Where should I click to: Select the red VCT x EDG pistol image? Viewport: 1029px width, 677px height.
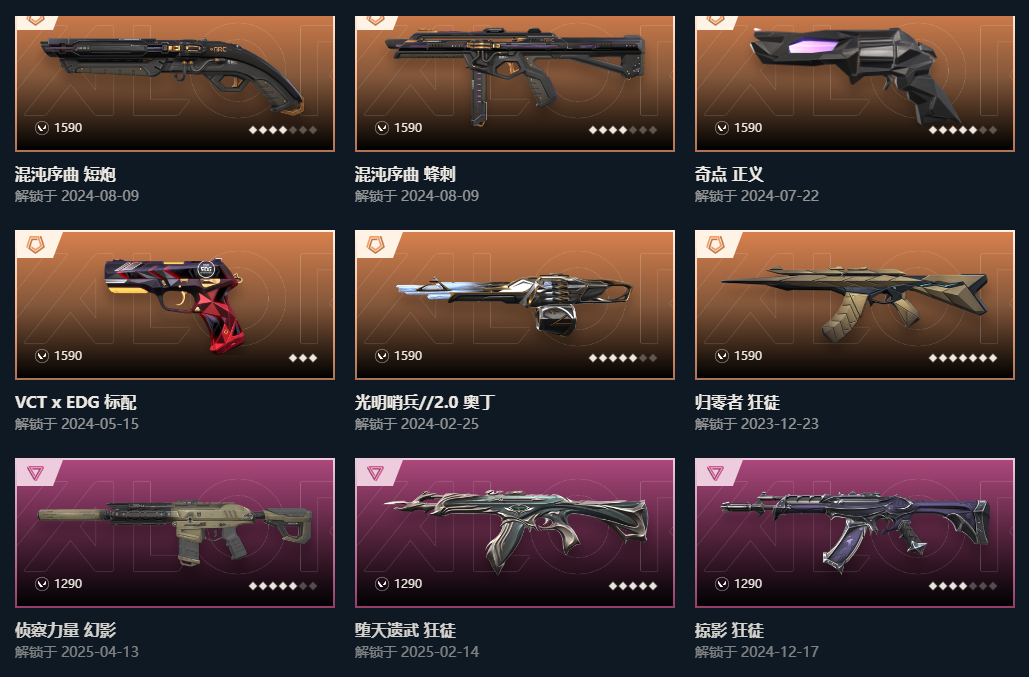(174, 303)
